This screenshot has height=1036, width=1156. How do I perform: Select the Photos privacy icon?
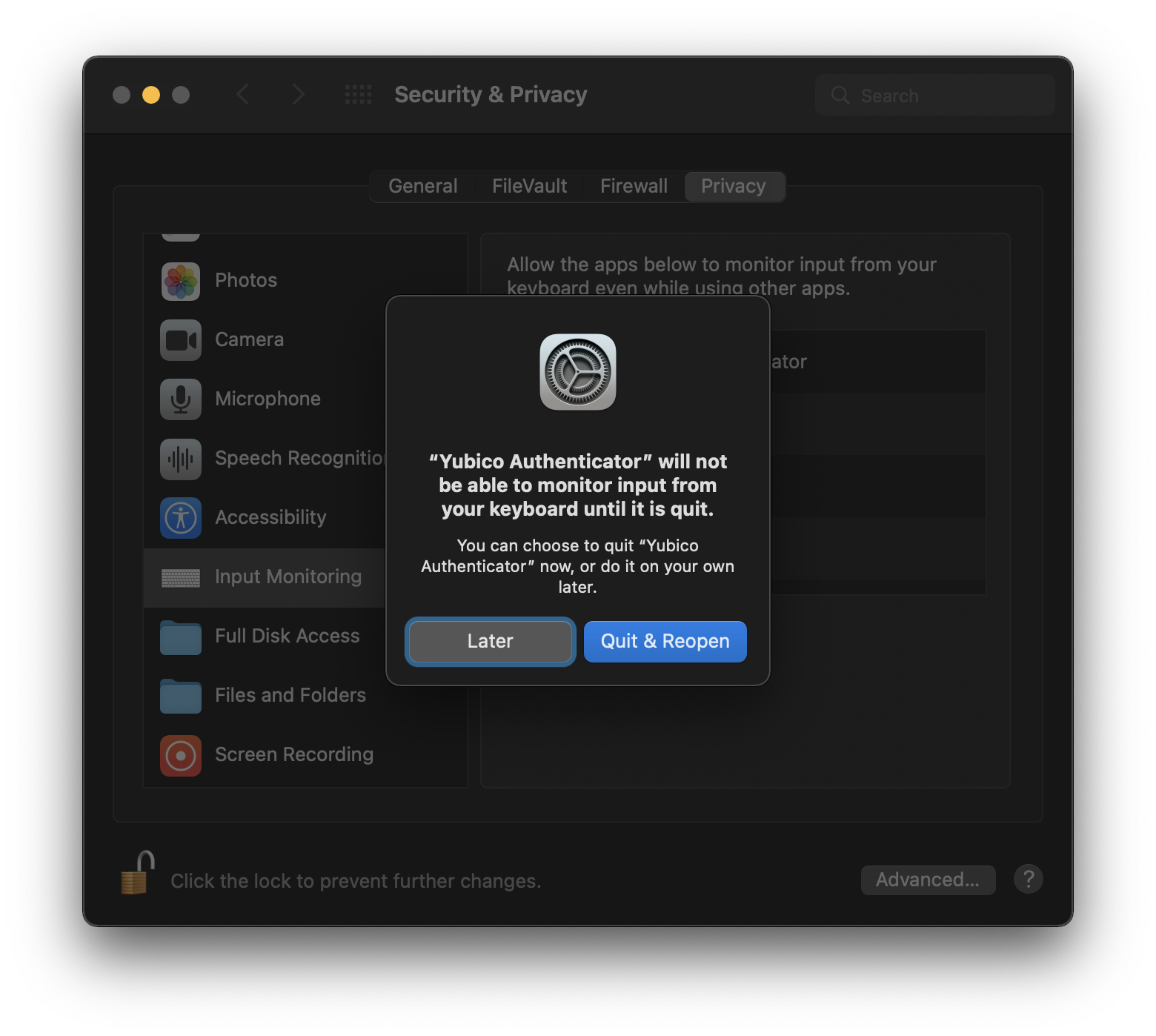[x=180, y=281]
